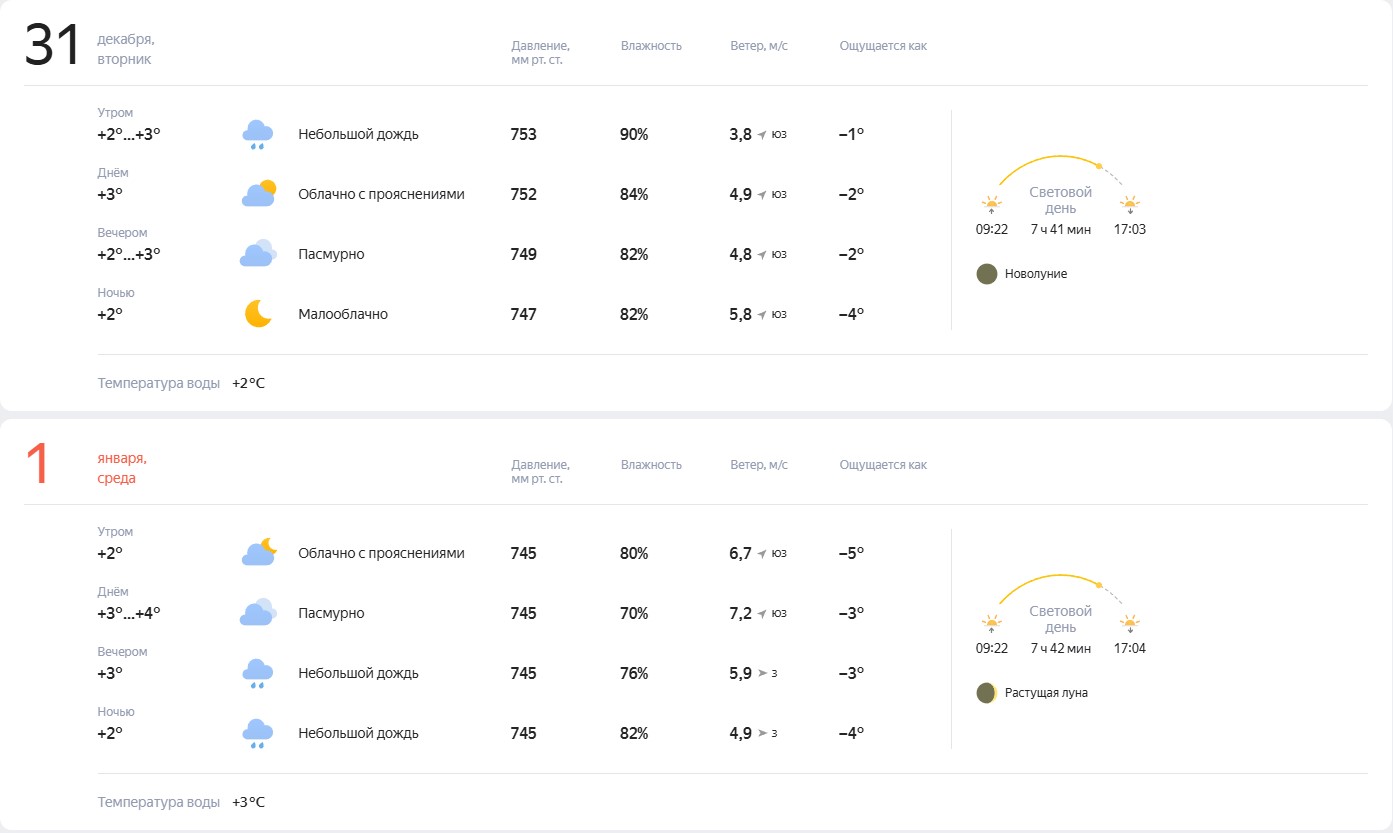The width and height of the screenshot is (1393, 833).
Task: Click the sunset icon above 17:03
Action: pos(1130,204)
